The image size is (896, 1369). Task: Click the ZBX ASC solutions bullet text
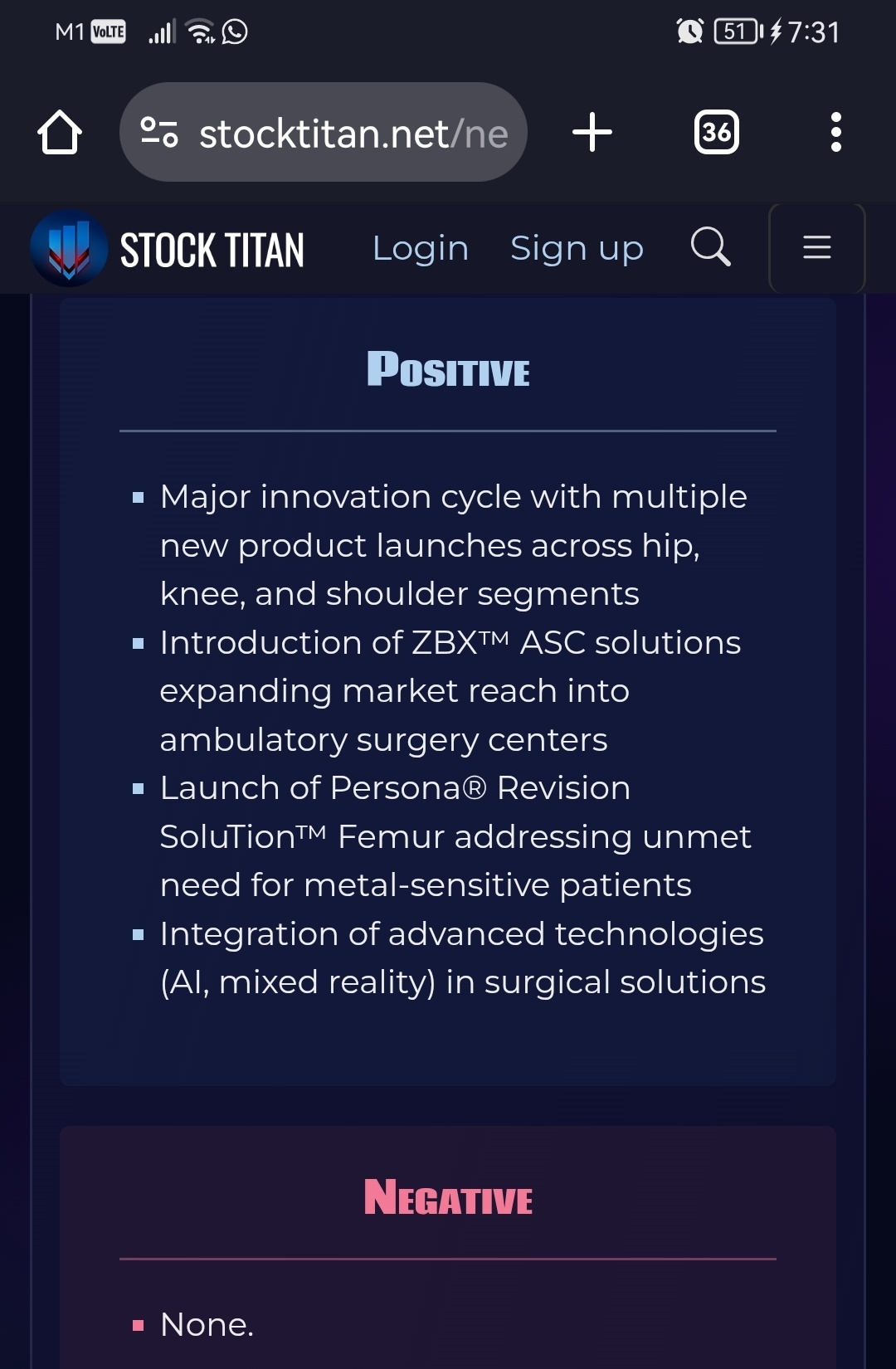tap(450, 691)
